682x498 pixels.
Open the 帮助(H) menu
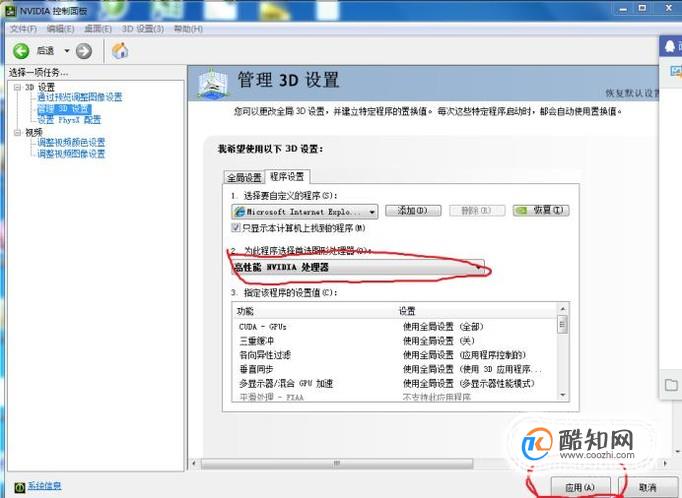coord(188,29)
